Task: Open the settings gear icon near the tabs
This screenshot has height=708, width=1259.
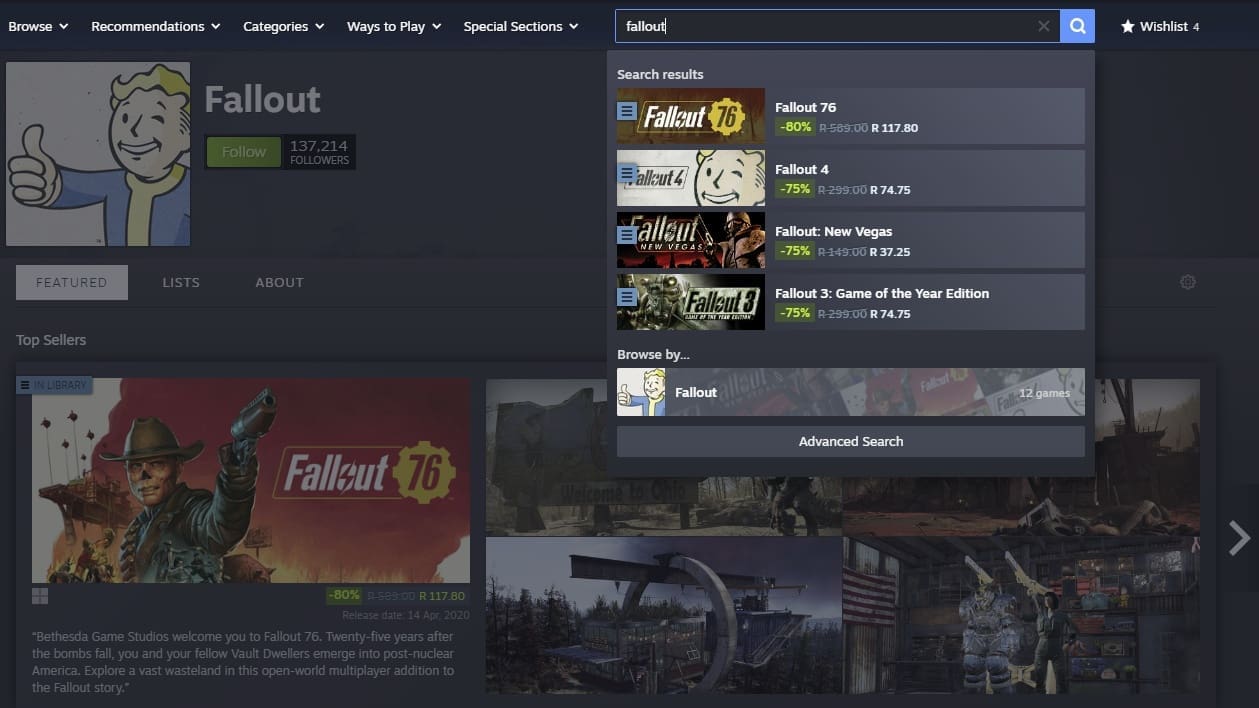Action: [1188, 282]
